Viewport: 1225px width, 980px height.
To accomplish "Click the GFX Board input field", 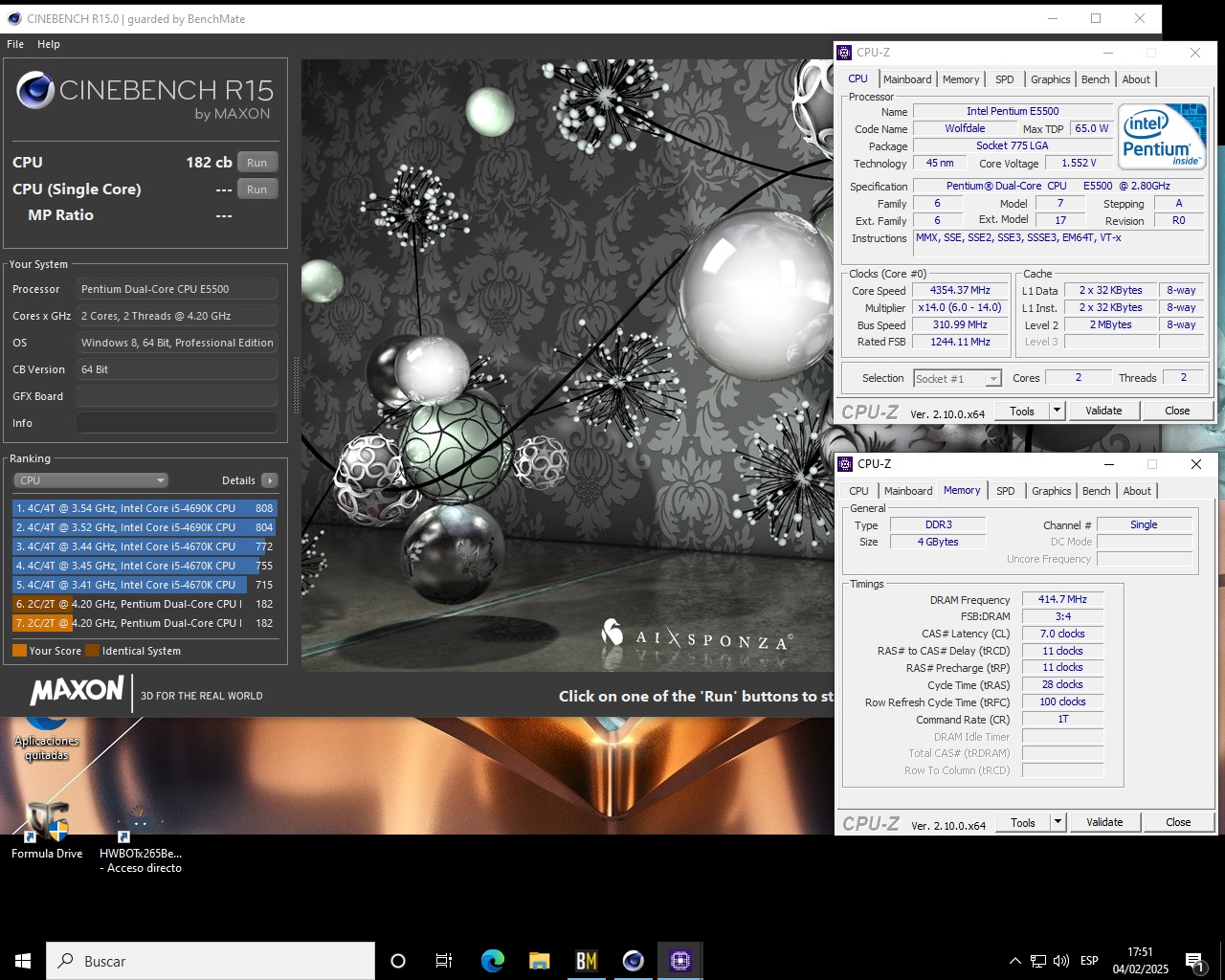I will click(x=177, y=396).
